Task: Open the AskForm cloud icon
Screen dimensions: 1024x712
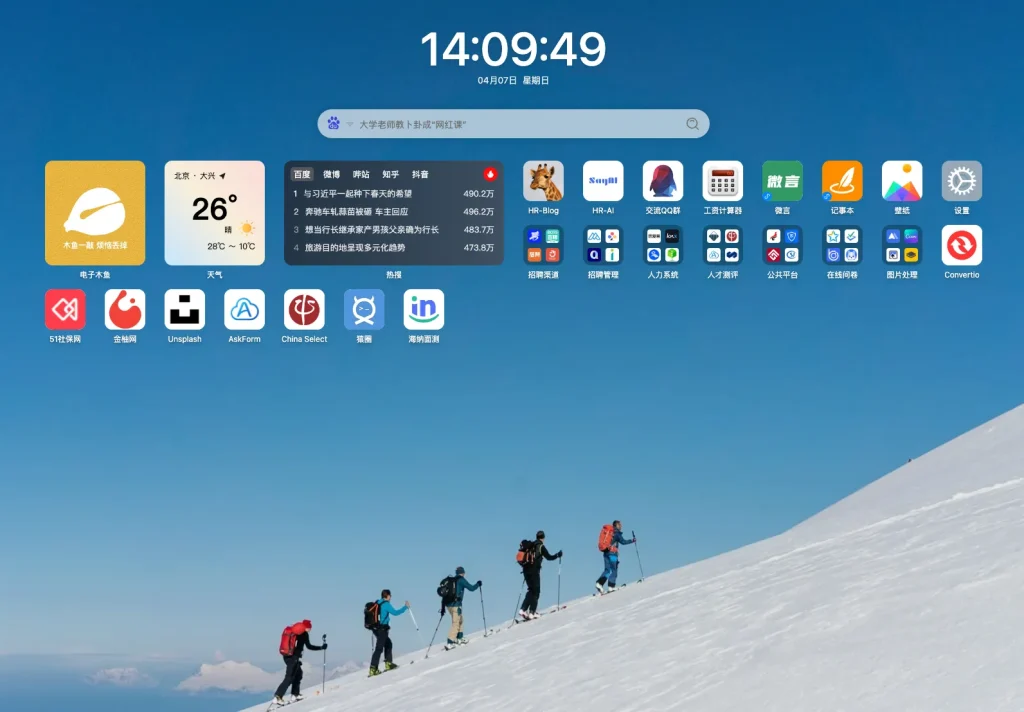Action: 244,310
